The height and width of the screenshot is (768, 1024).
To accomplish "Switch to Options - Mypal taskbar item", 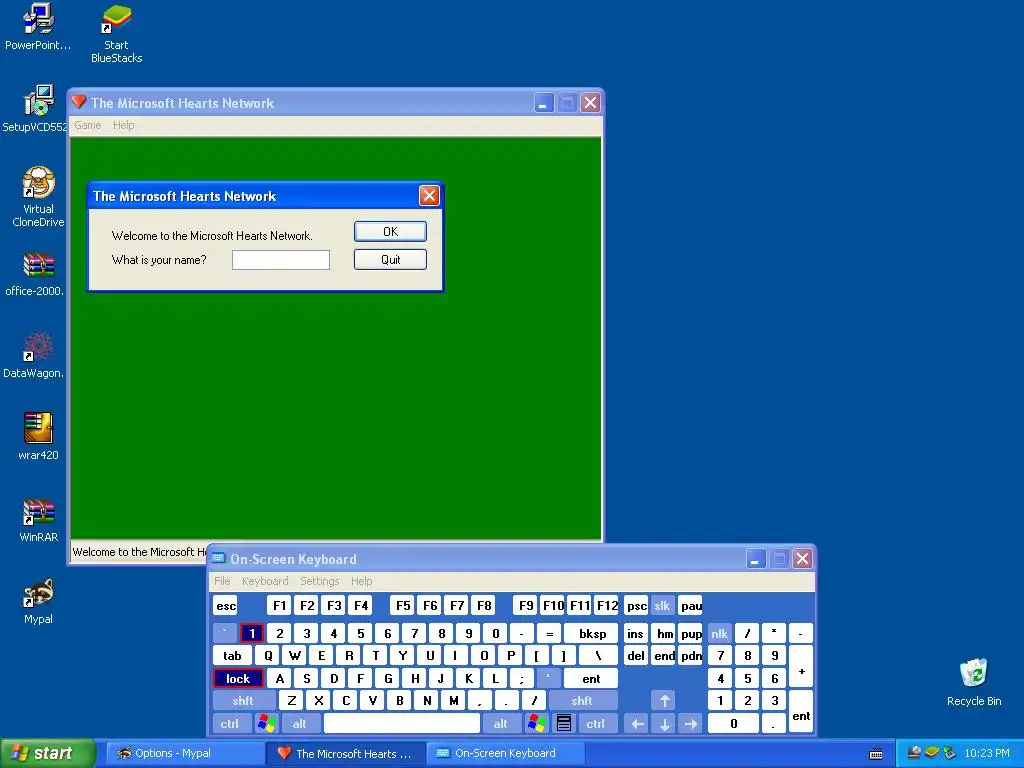I will click(184, 754).
